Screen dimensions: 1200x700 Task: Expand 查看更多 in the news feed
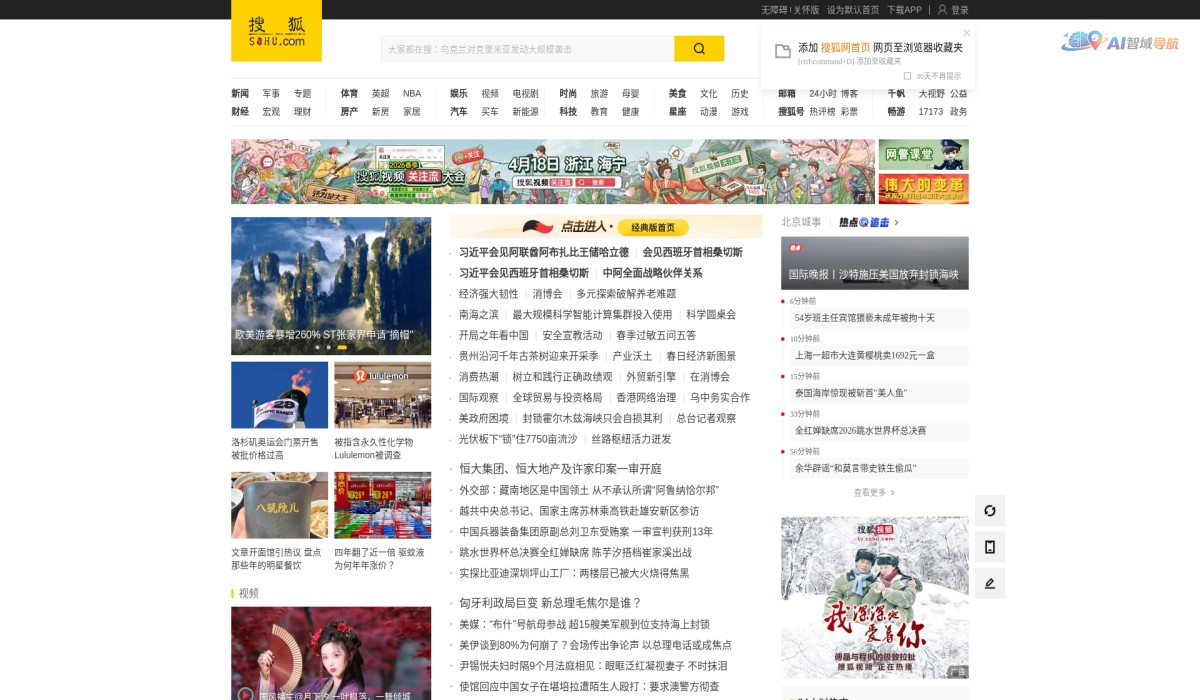869,493
